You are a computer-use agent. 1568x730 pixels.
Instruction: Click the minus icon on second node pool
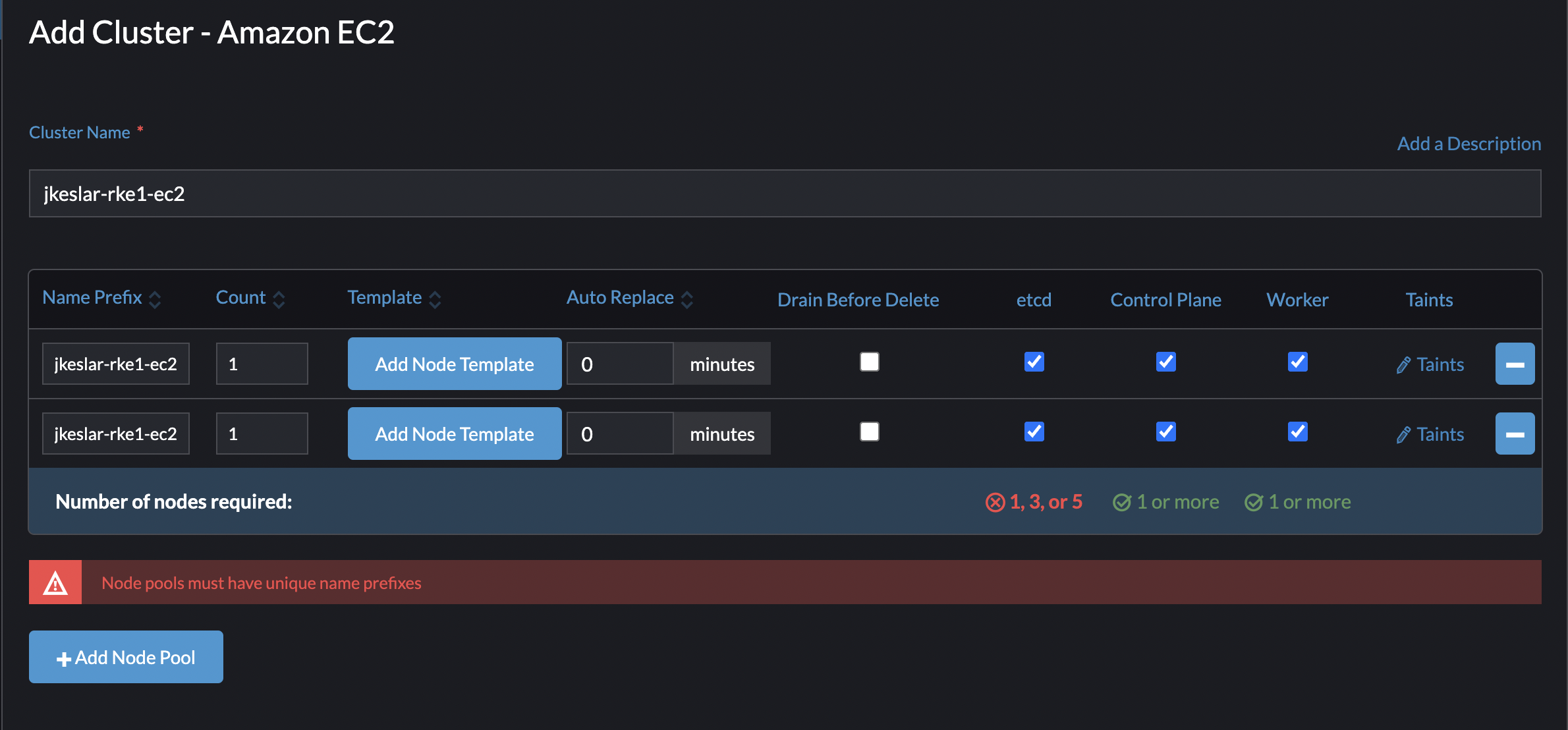coord(1515,434)
